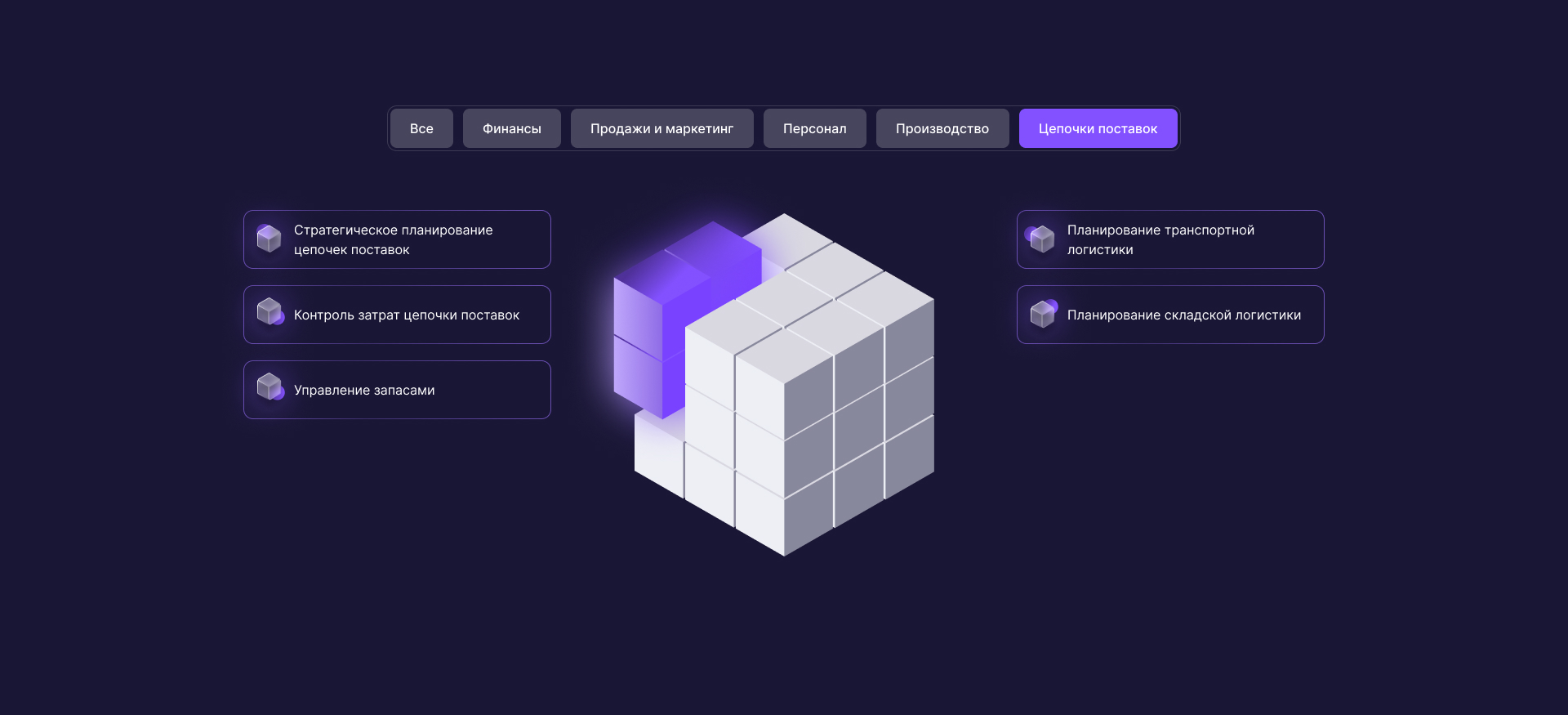
Task: Switch to the Все tab
Action: click(x=421, y=129)
